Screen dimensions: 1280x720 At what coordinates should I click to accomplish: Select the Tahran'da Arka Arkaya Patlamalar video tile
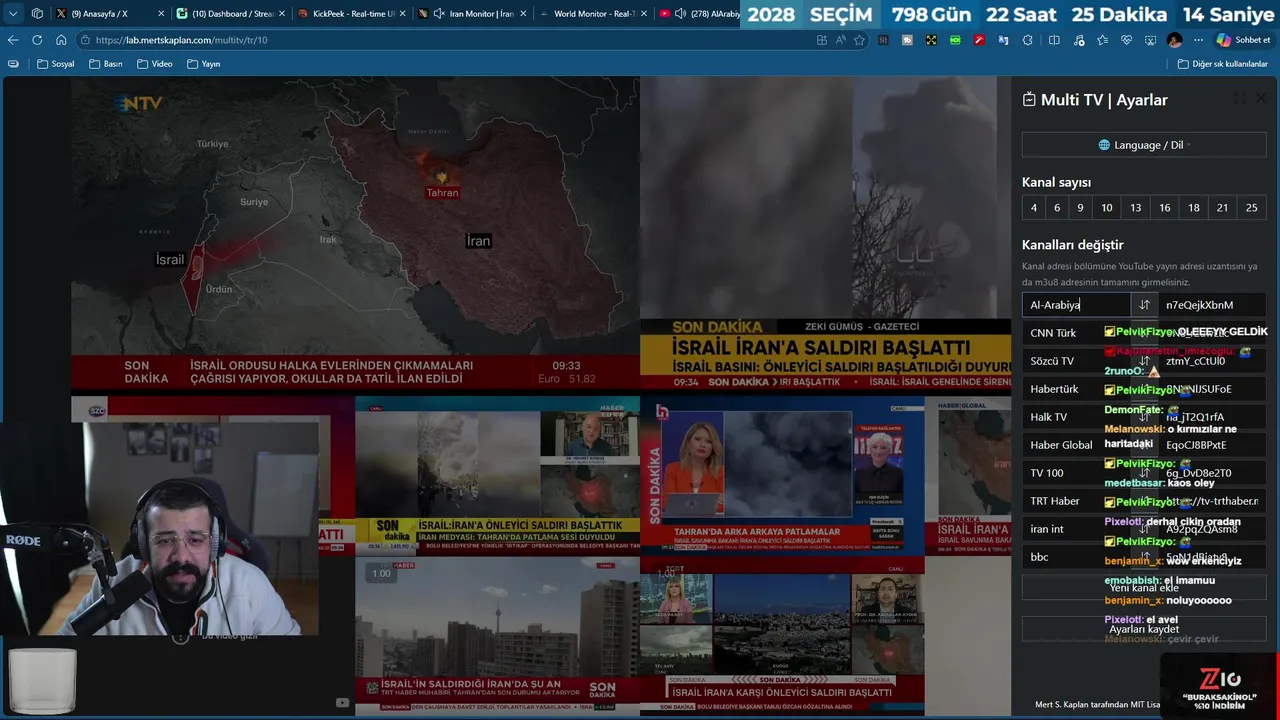click(x=782, y=476)
